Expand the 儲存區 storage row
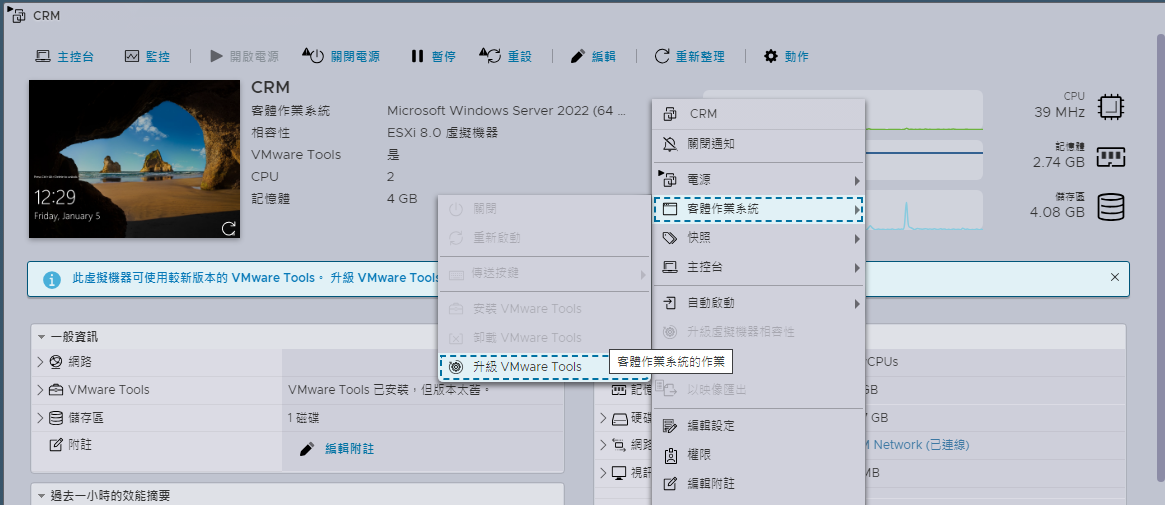This screenshot has width=1165, height=505. click(x=41, y=417)
